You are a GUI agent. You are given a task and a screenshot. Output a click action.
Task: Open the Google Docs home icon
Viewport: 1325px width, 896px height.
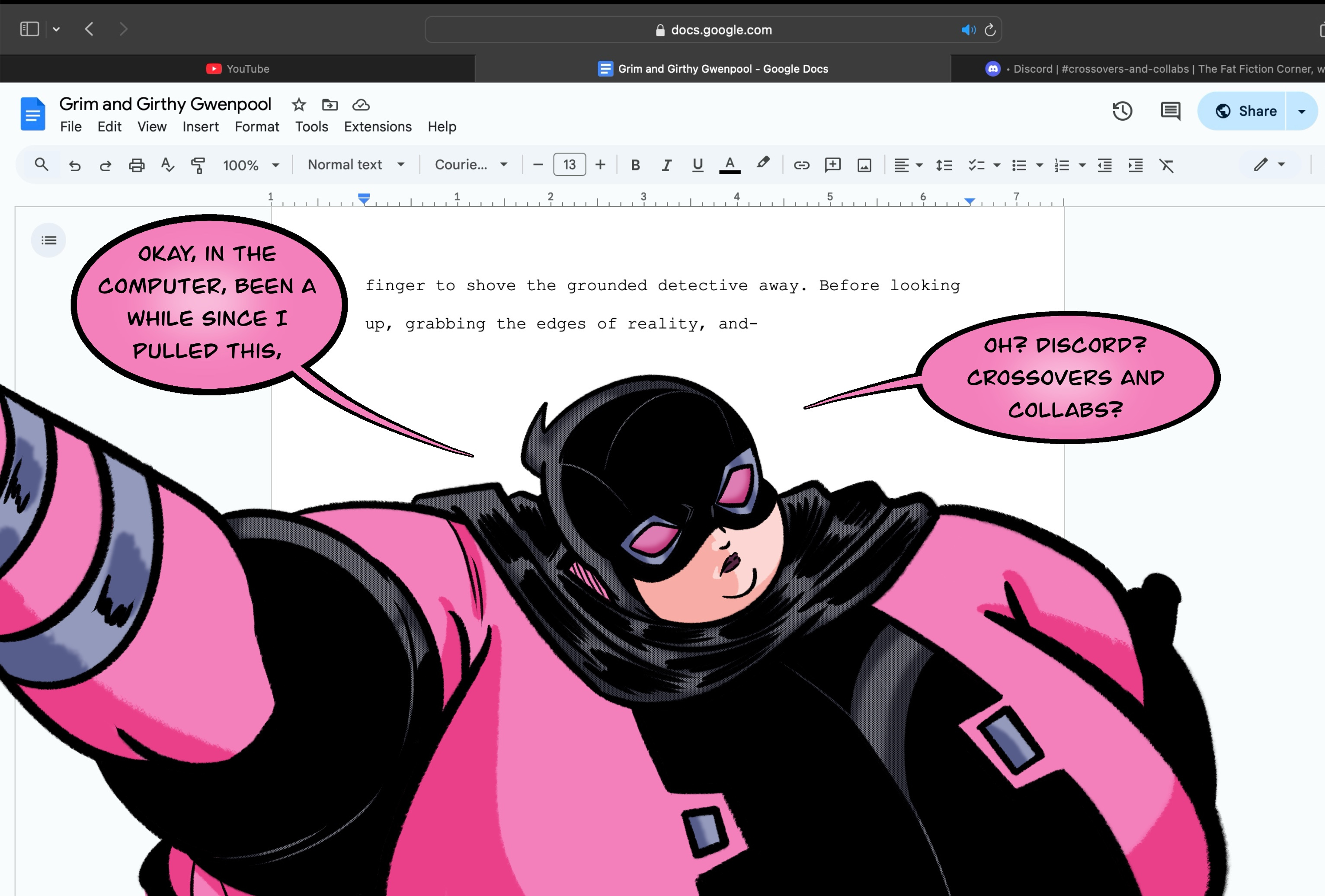tap(32, 113)
